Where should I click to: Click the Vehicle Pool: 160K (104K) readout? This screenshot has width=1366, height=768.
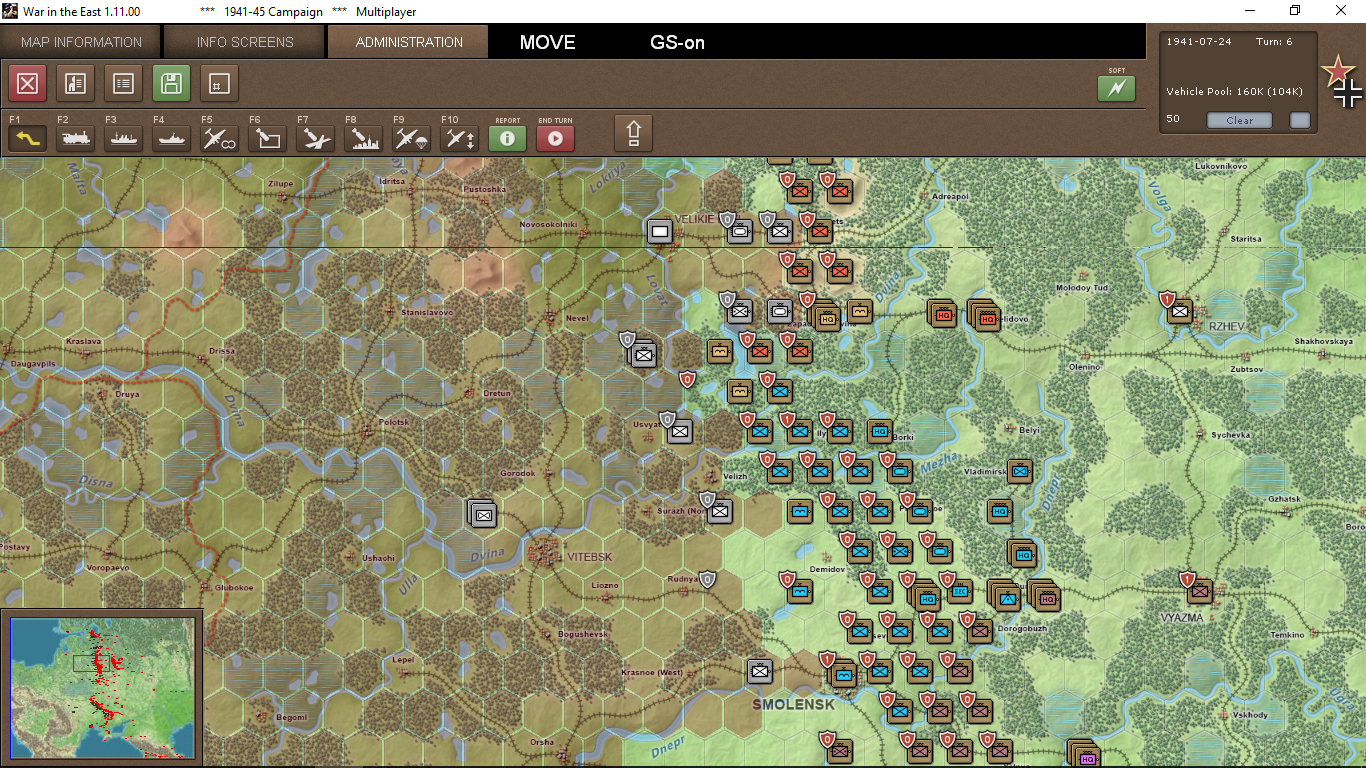(1234, 92)
